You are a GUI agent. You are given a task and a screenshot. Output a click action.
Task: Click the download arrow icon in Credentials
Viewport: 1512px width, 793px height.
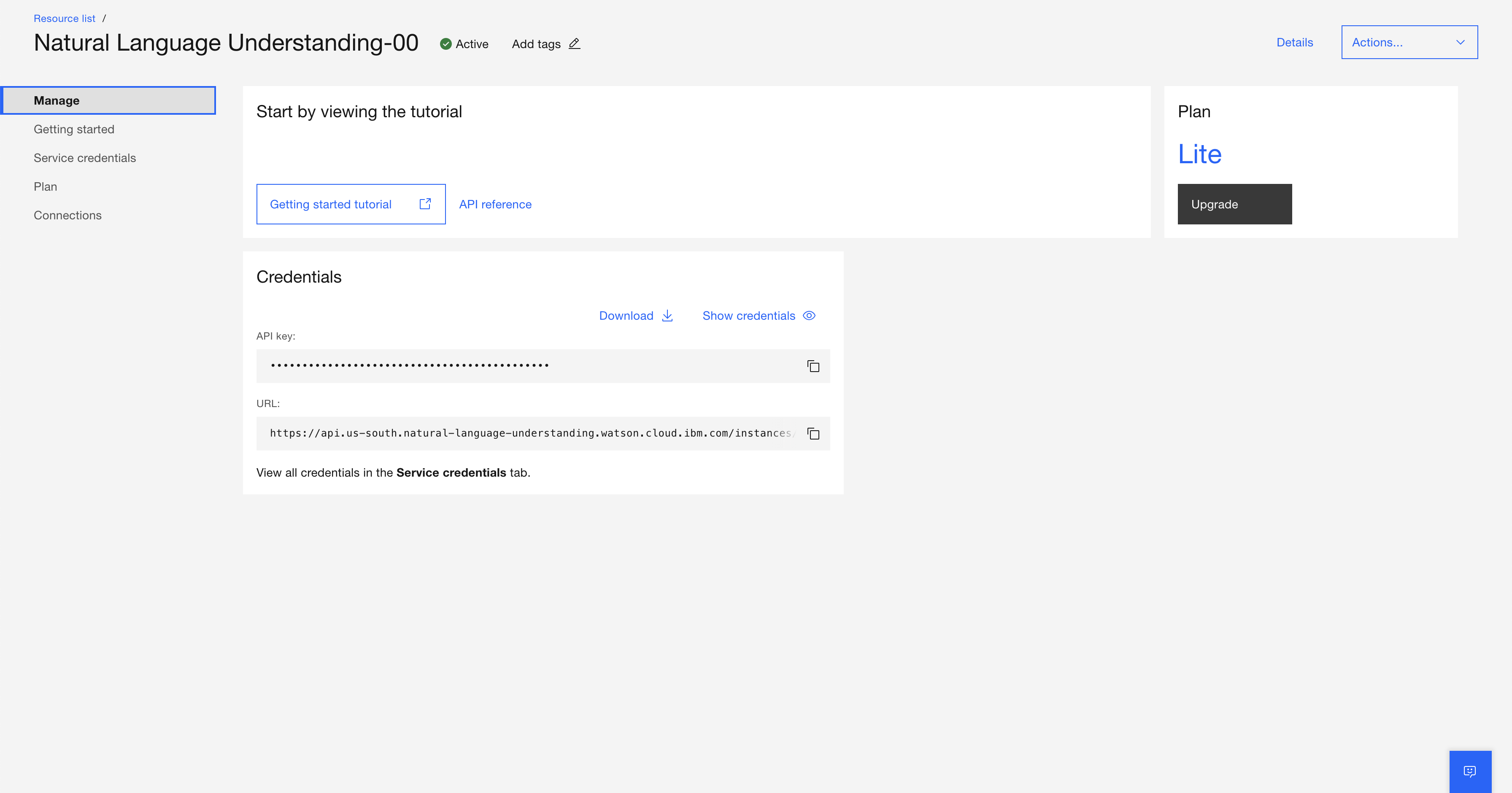click(x=667, y=316)
